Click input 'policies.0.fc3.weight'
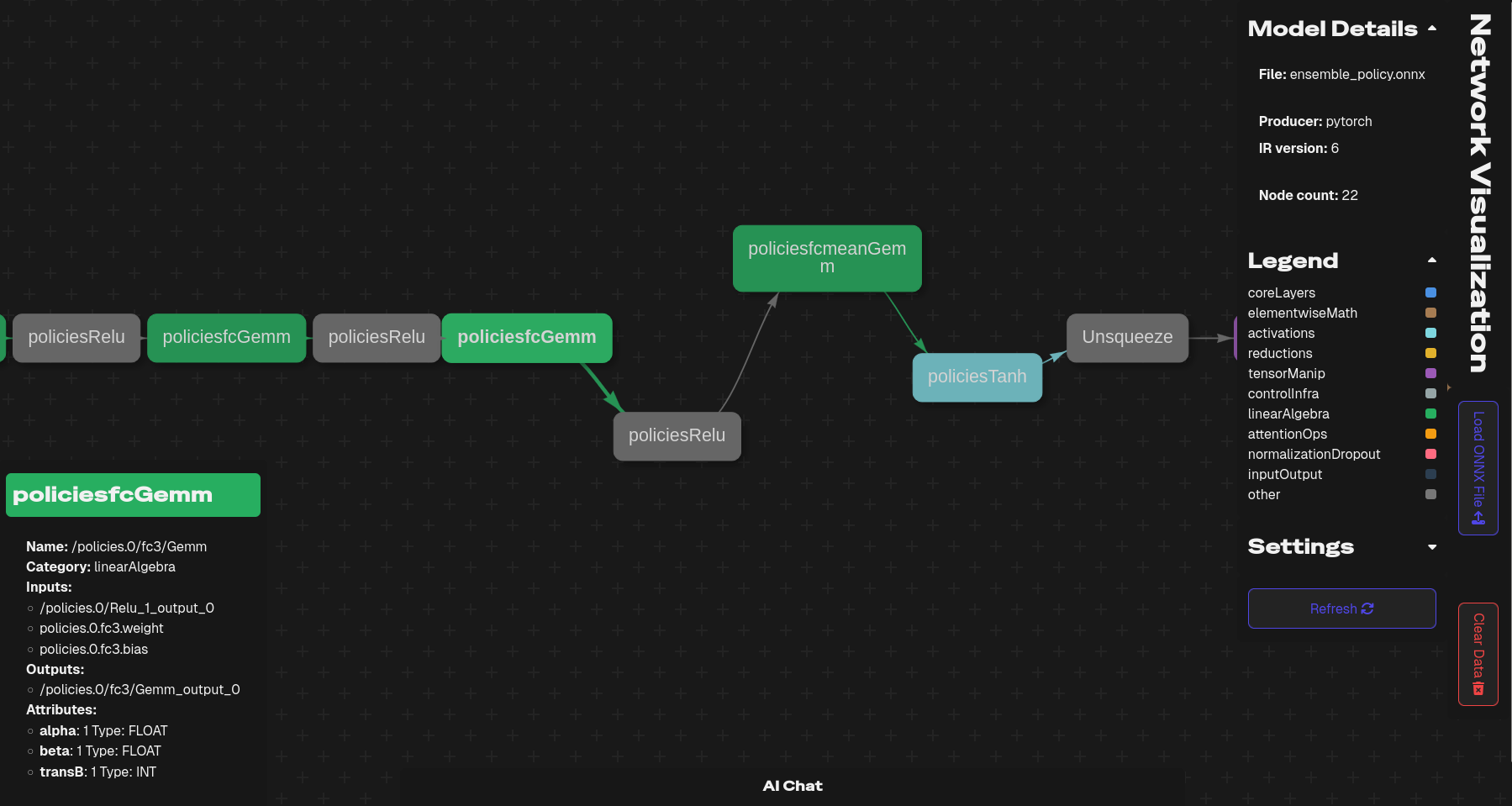This screenshot has width=1512, height=806. (x=102, y=628)
